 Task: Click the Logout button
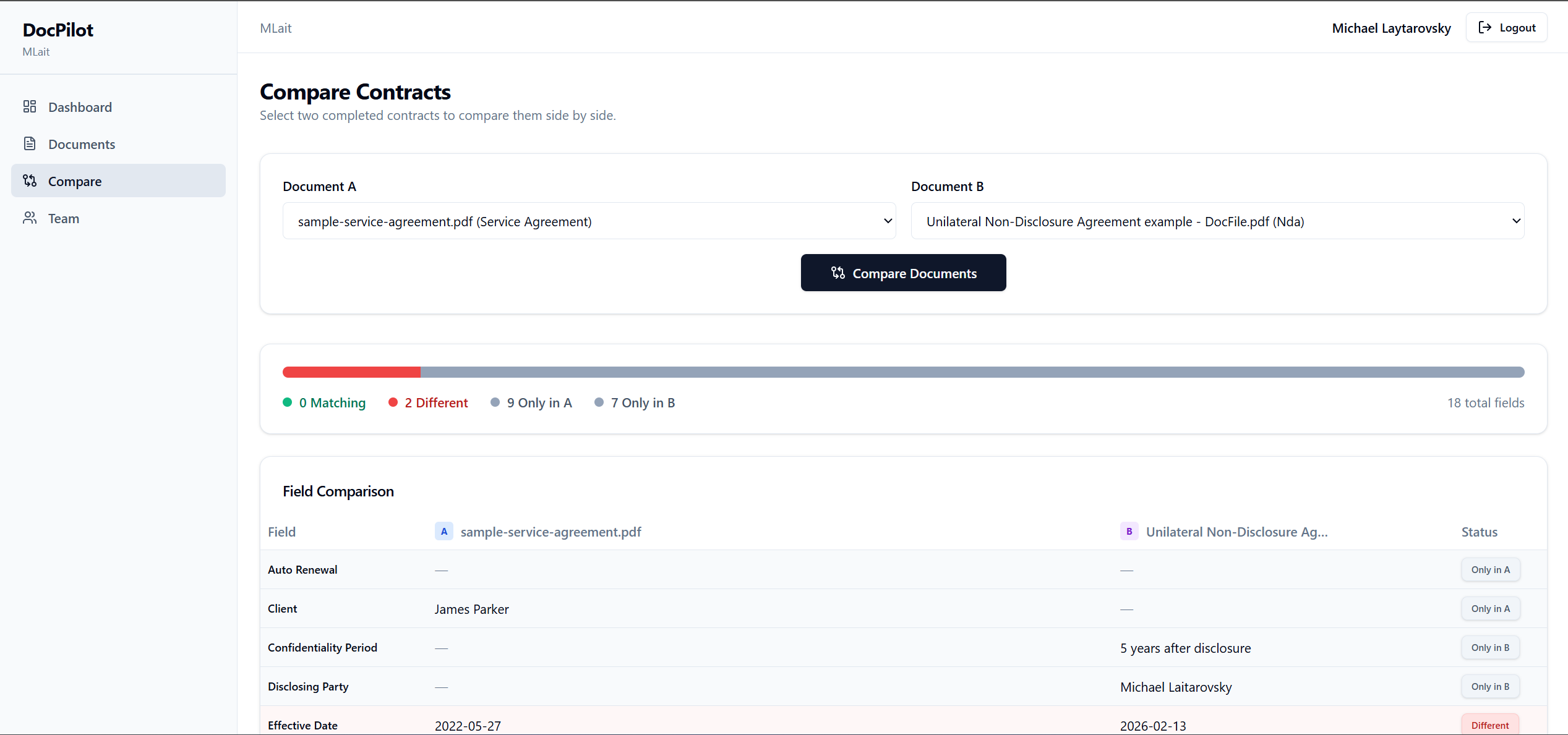[1507, 28]
